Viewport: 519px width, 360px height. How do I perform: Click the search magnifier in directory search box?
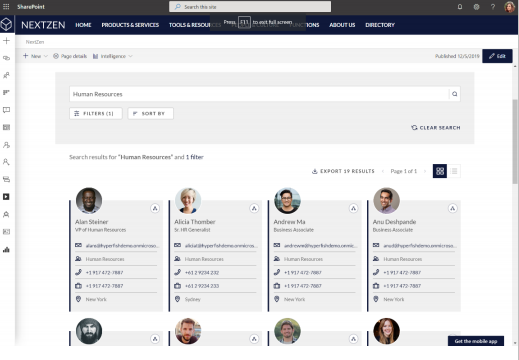pyautogui.click(x=454, y=94)
